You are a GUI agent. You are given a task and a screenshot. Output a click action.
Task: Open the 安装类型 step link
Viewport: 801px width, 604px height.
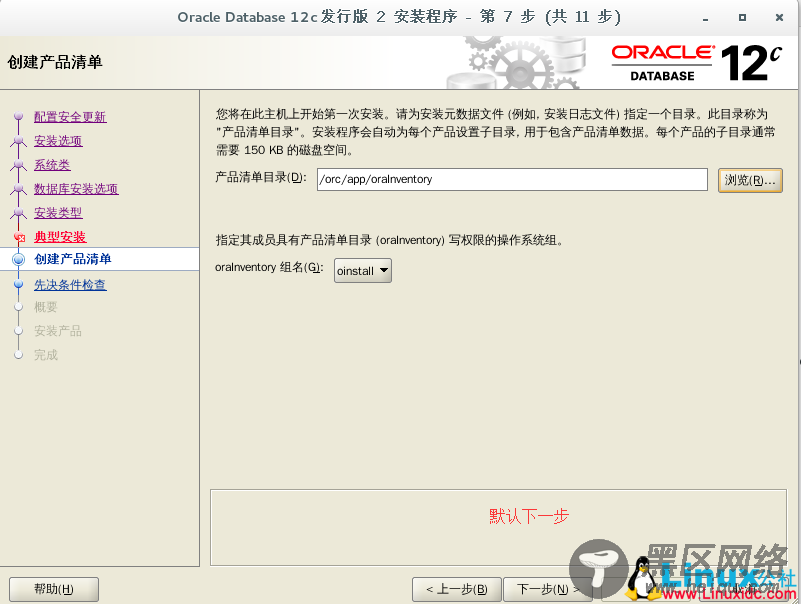[x=58, y=213]
